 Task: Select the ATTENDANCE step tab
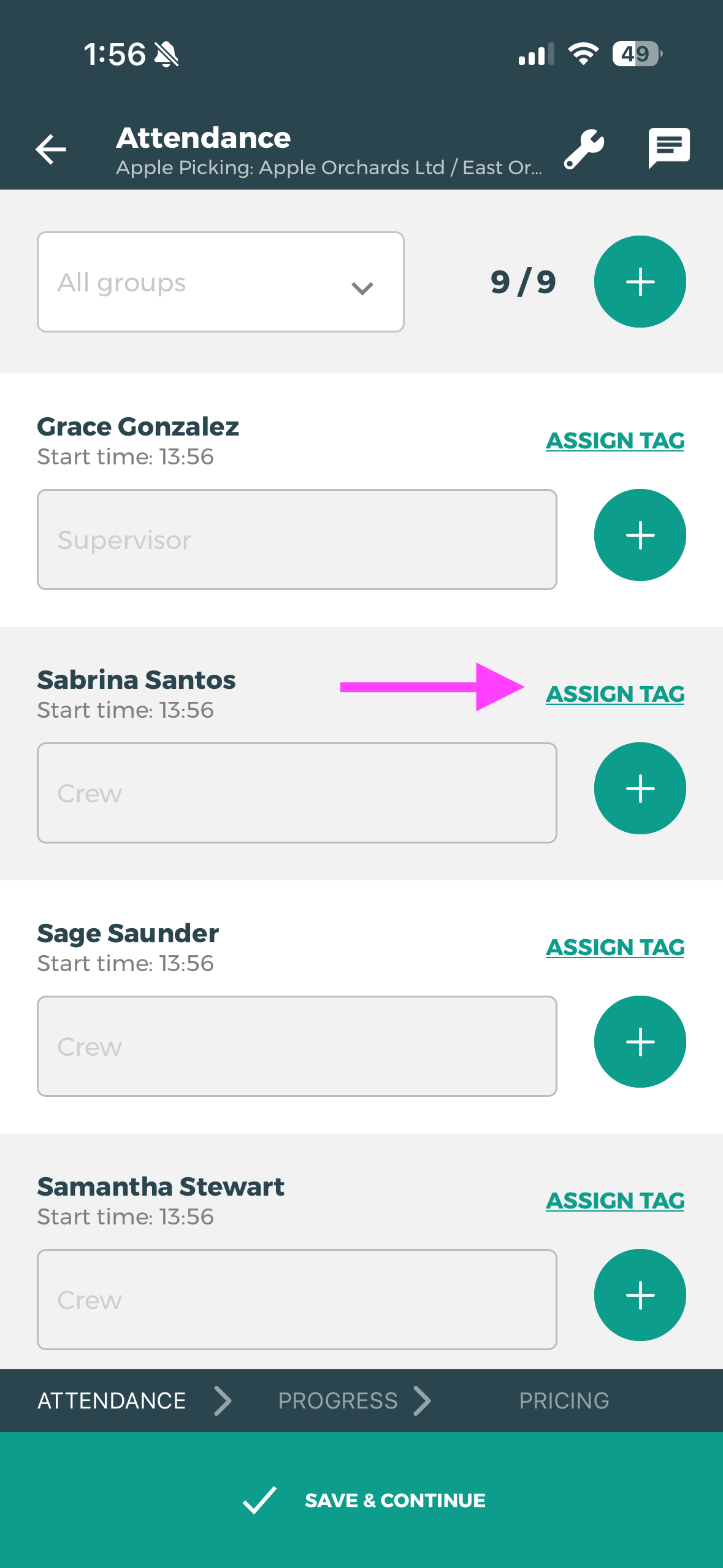pos(112,1401)
